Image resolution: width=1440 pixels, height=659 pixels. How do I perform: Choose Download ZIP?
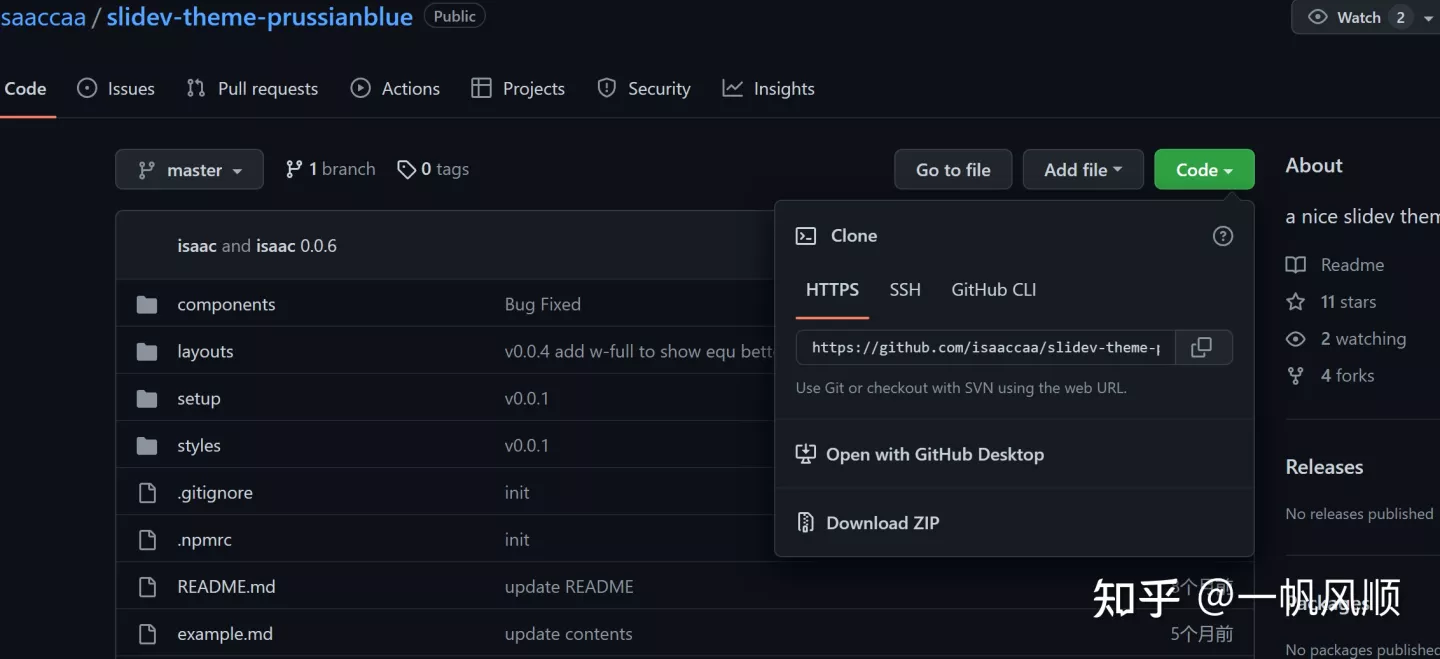[x=868, y=523]
